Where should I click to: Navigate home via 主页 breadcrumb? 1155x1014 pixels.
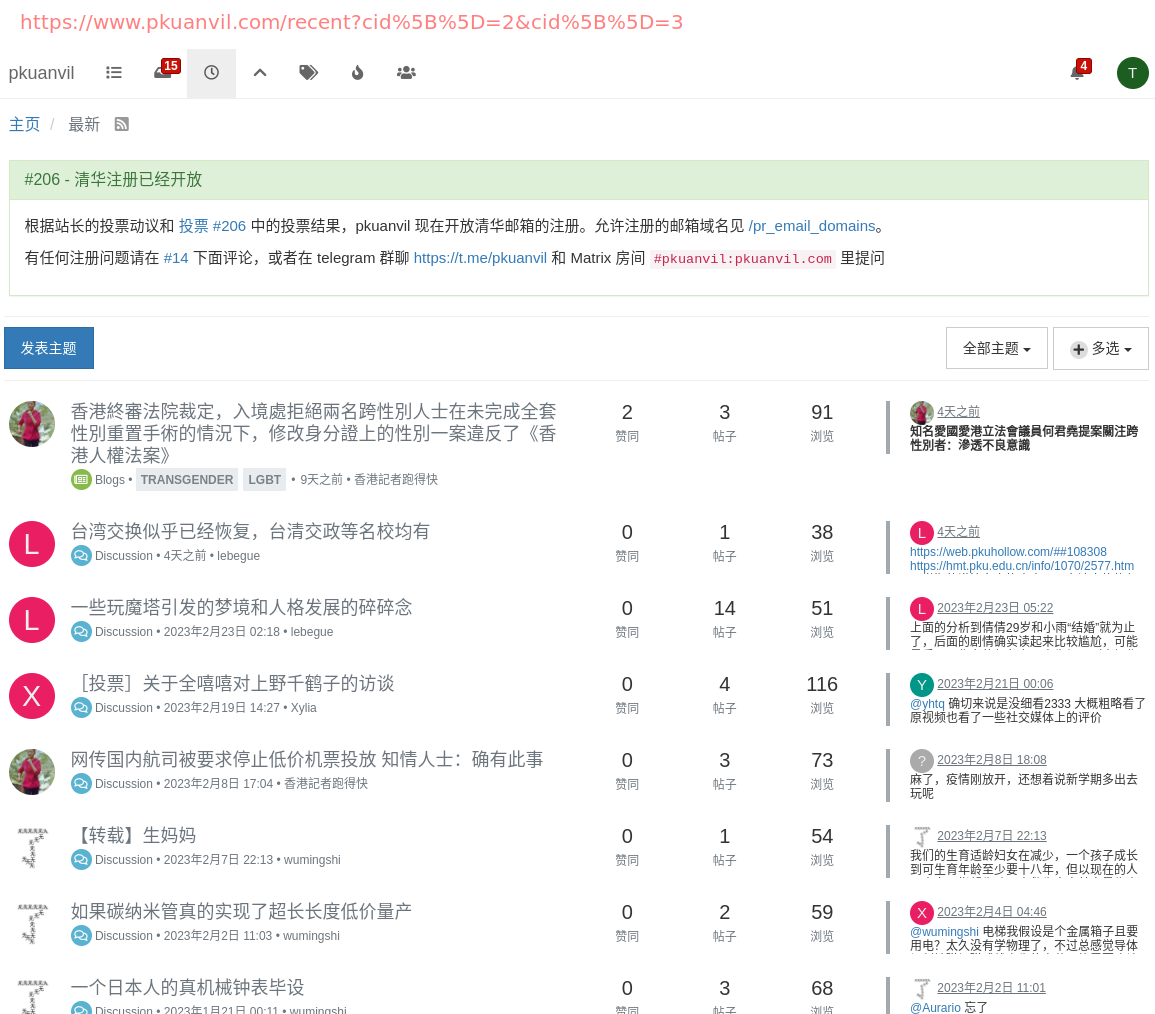(x=24, y=124)
